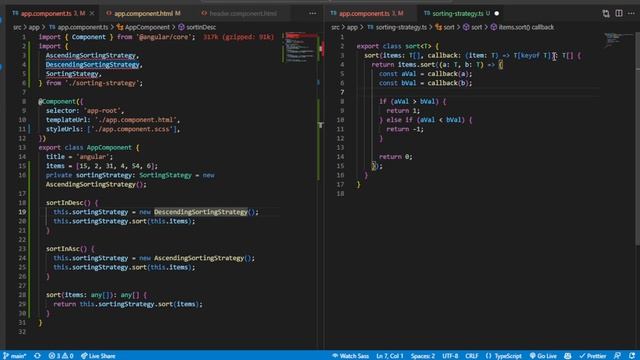The width and height of the screenshot is (640, 360).
Task: Open left editor group's more actions menu
Action: pyautogui.click(x=313, y=13)
